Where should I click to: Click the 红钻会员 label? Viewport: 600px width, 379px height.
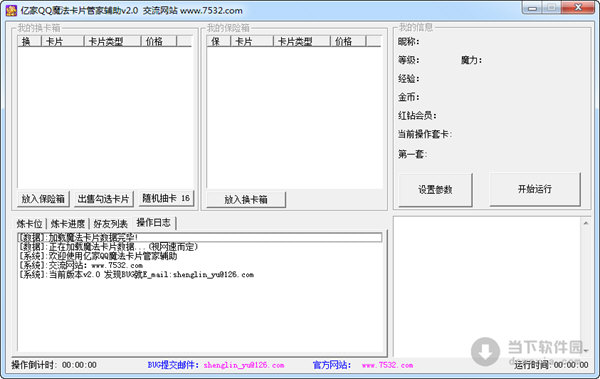pos(417,116)
